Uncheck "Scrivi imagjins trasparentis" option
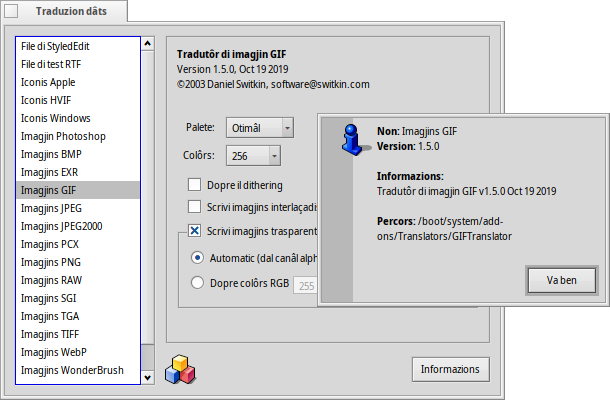Screen dimensions: 610x400 pyautogui.click(x=195, y=232)
